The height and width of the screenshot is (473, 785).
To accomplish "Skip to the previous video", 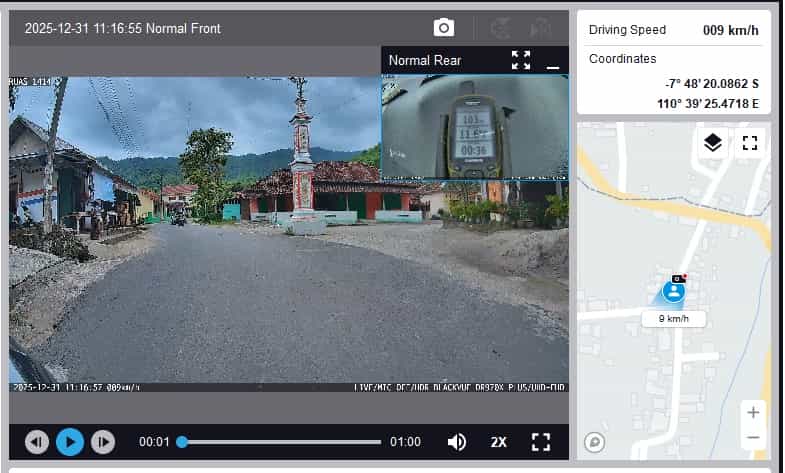I will 37,441.
